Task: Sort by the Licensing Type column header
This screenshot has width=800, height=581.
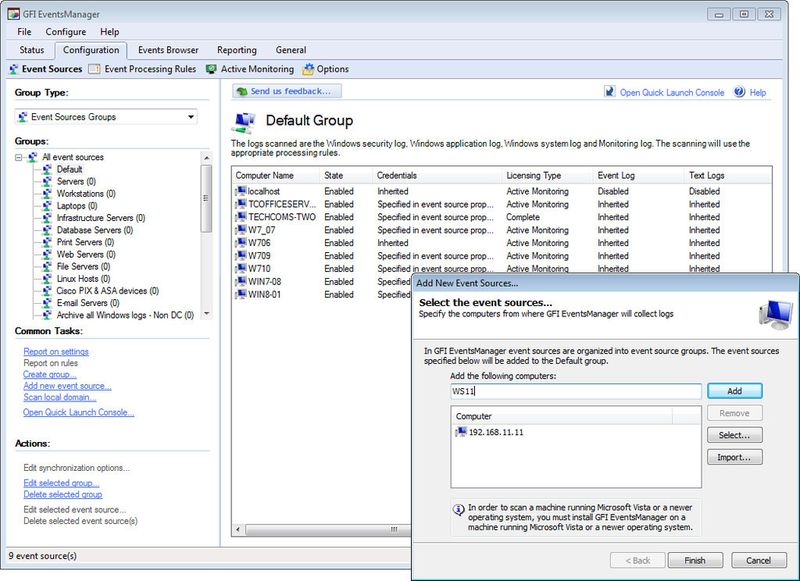Action: tap(547, 175)
